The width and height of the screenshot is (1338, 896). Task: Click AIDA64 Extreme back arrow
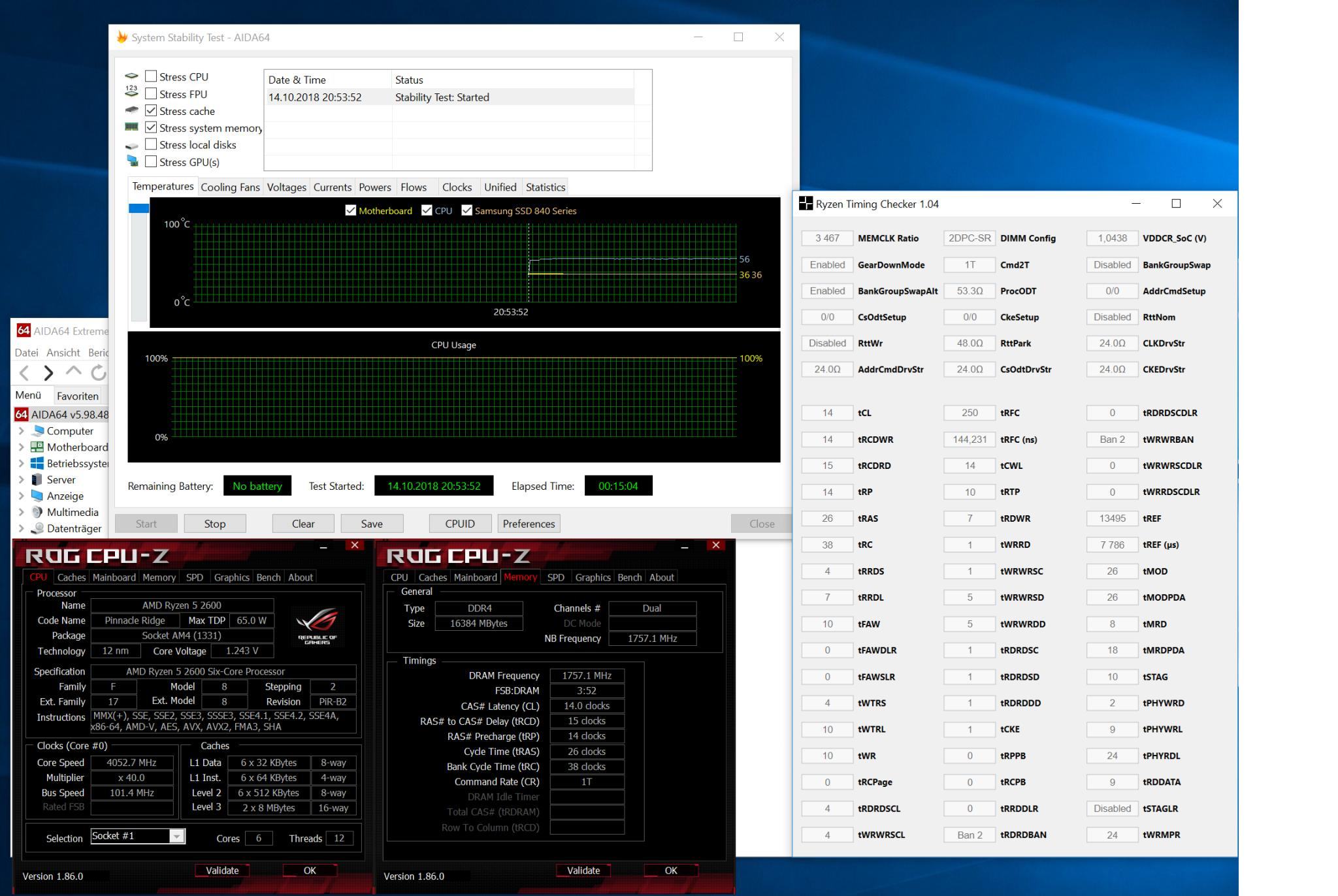(24, 373)
